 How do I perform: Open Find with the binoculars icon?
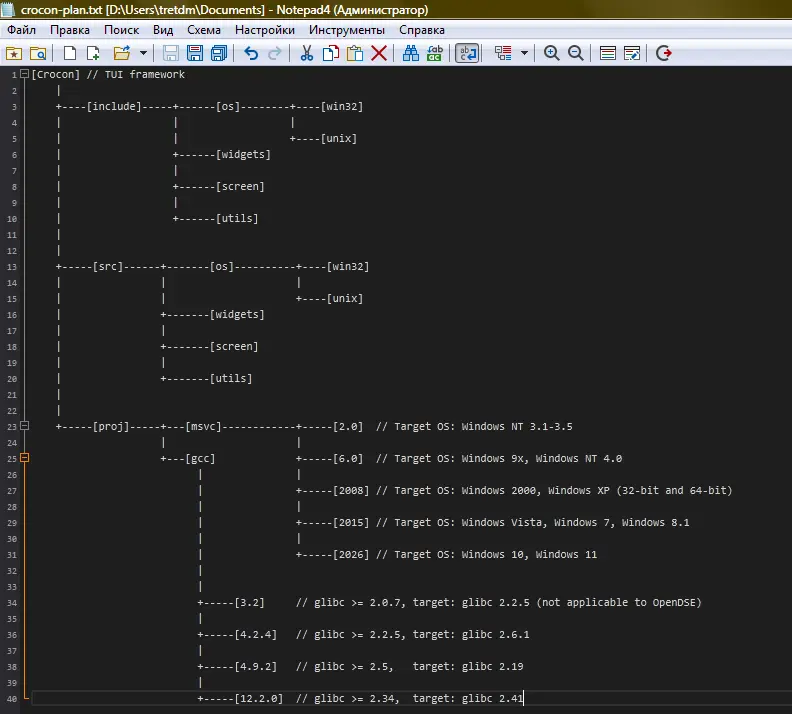pyautogui.click(x=411, y=53)
